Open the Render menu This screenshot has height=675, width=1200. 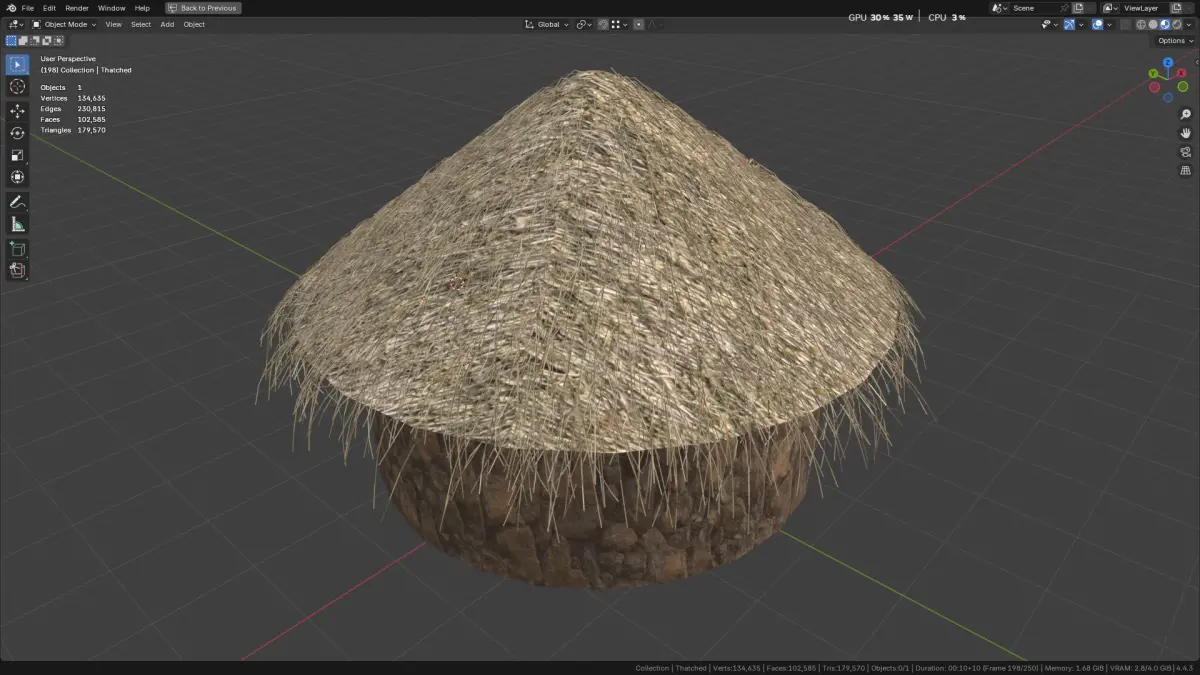[77, 8]
